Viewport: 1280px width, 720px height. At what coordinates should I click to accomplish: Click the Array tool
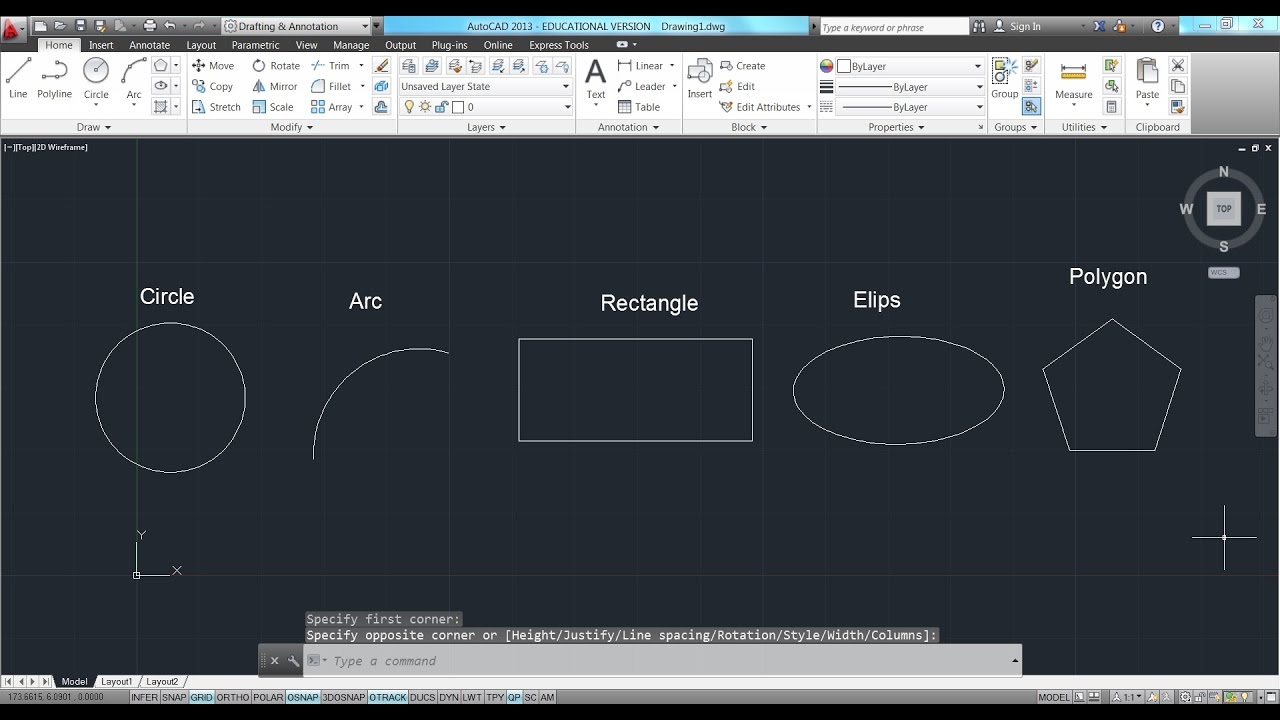pyautogui.click(x=331, y=107)
